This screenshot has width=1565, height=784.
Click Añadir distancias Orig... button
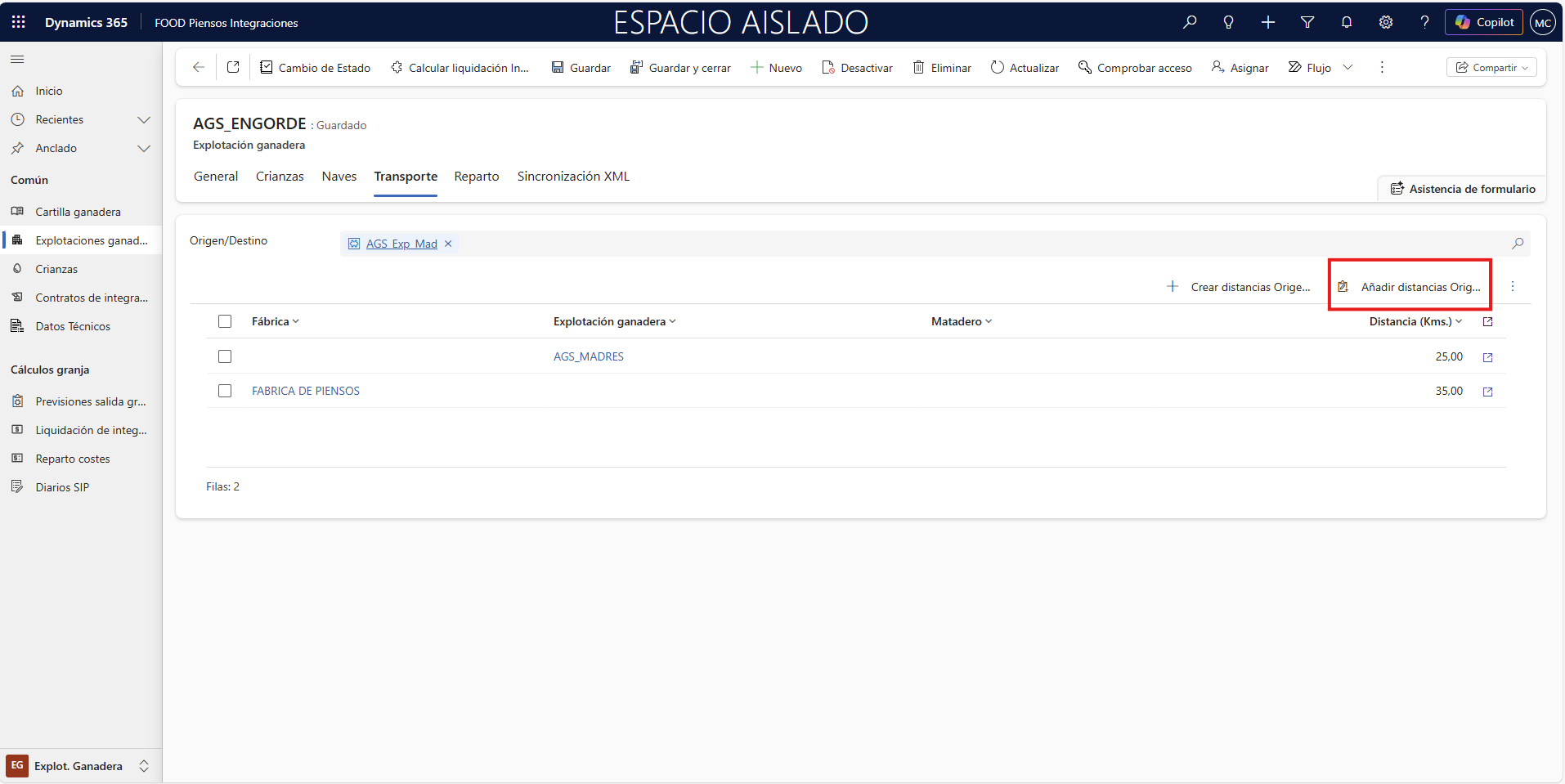pos(1410,287)
